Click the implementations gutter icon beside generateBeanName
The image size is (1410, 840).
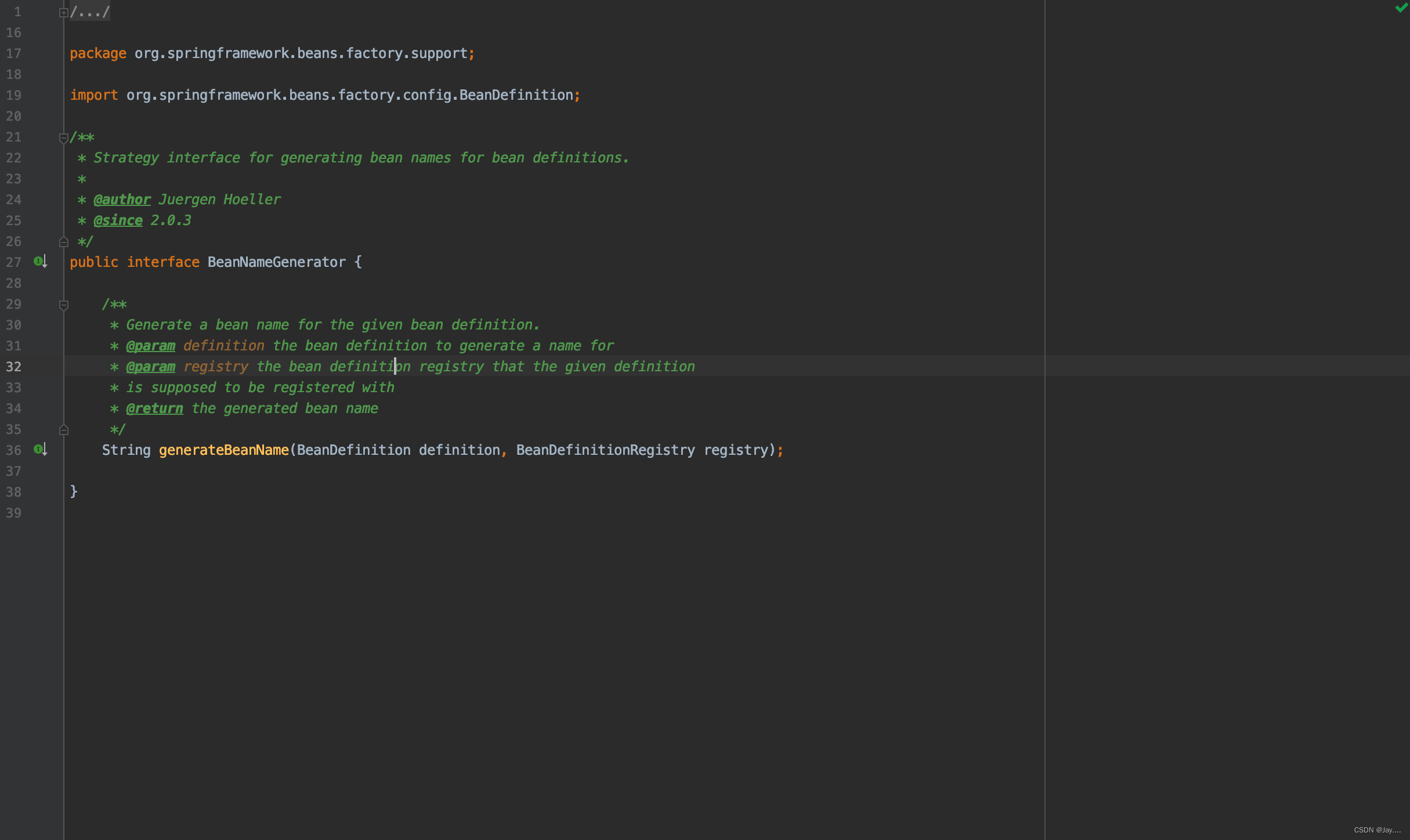pos(39,450)
